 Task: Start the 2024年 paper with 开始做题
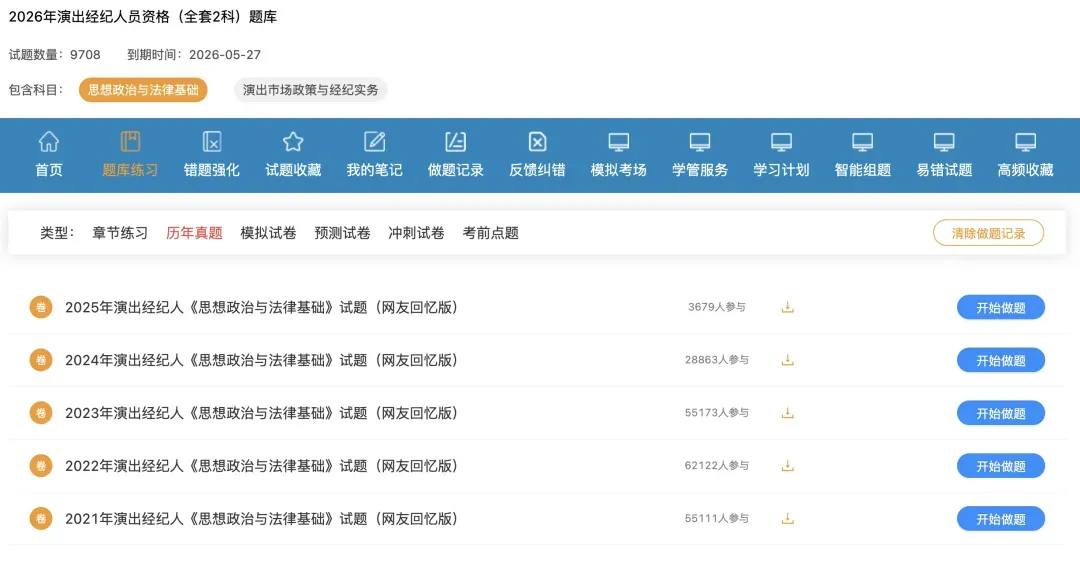pyautogui.click(x=1001, y=360)
